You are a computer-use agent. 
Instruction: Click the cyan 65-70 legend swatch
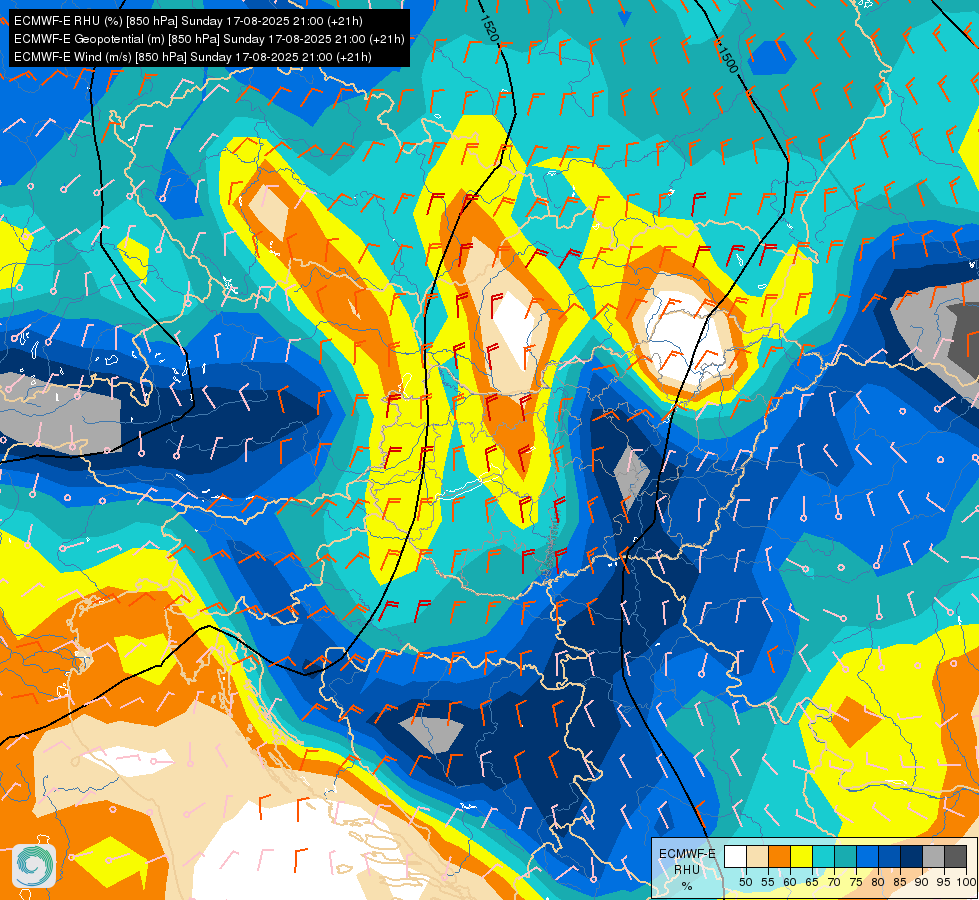[824, 856]
